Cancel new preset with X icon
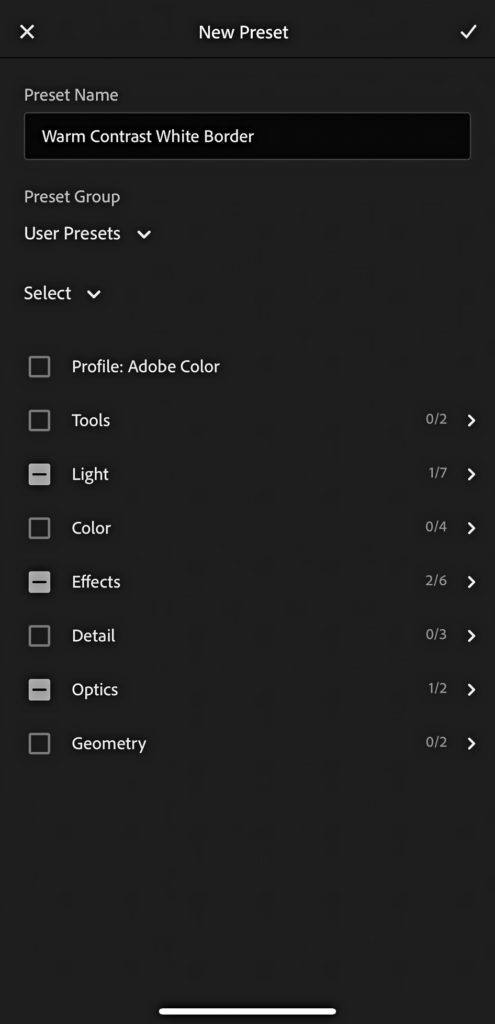Image resolution: width=495 pixels, height=1024 pixels. [x=27, y=32]
